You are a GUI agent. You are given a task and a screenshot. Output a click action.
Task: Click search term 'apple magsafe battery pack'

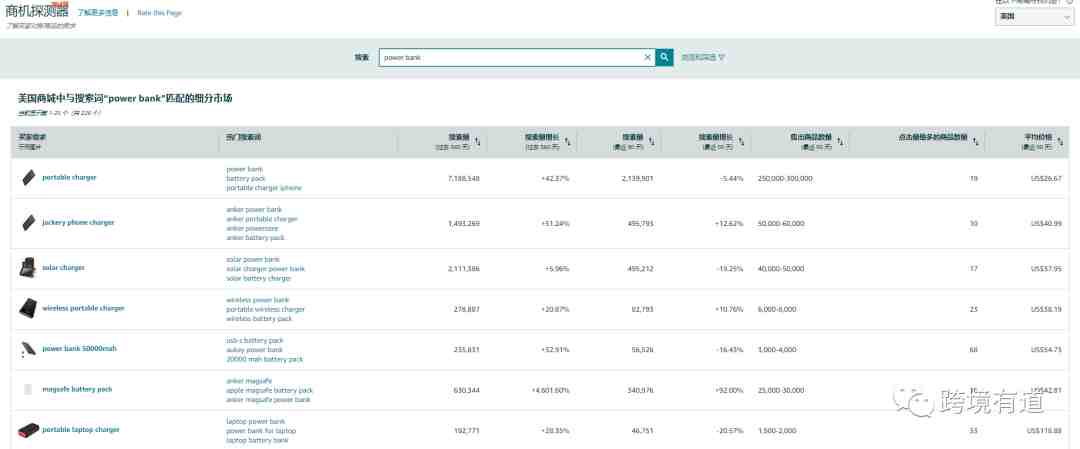coord(269,390)
